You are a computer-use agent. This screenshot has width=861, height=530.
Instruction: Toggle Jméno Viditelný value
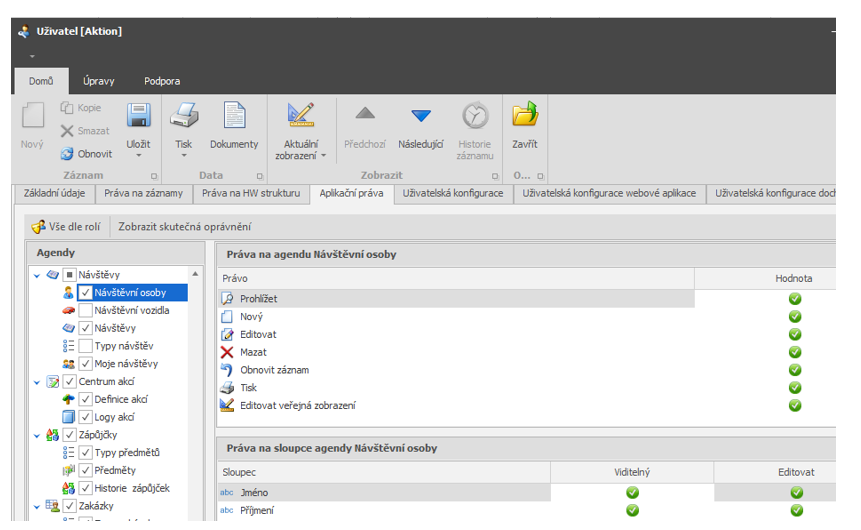tap(632, 493)
